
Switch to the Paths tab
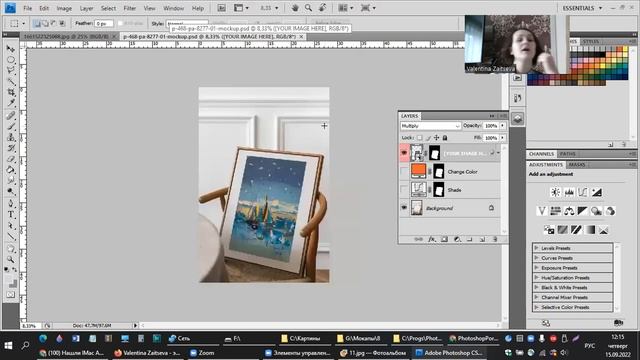[567, 154]
